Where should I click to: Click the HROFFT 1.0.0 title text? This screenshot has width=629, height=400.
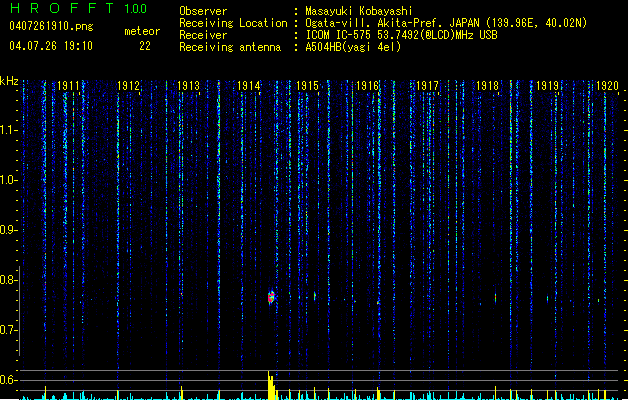79,8
